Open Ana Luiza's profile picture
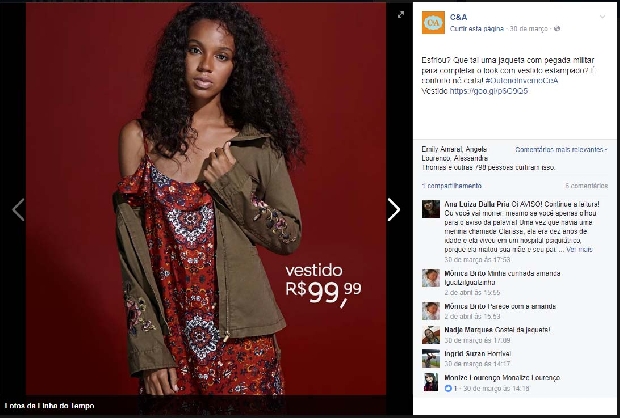This screenshot has width=620, height=418. (431, 209)
